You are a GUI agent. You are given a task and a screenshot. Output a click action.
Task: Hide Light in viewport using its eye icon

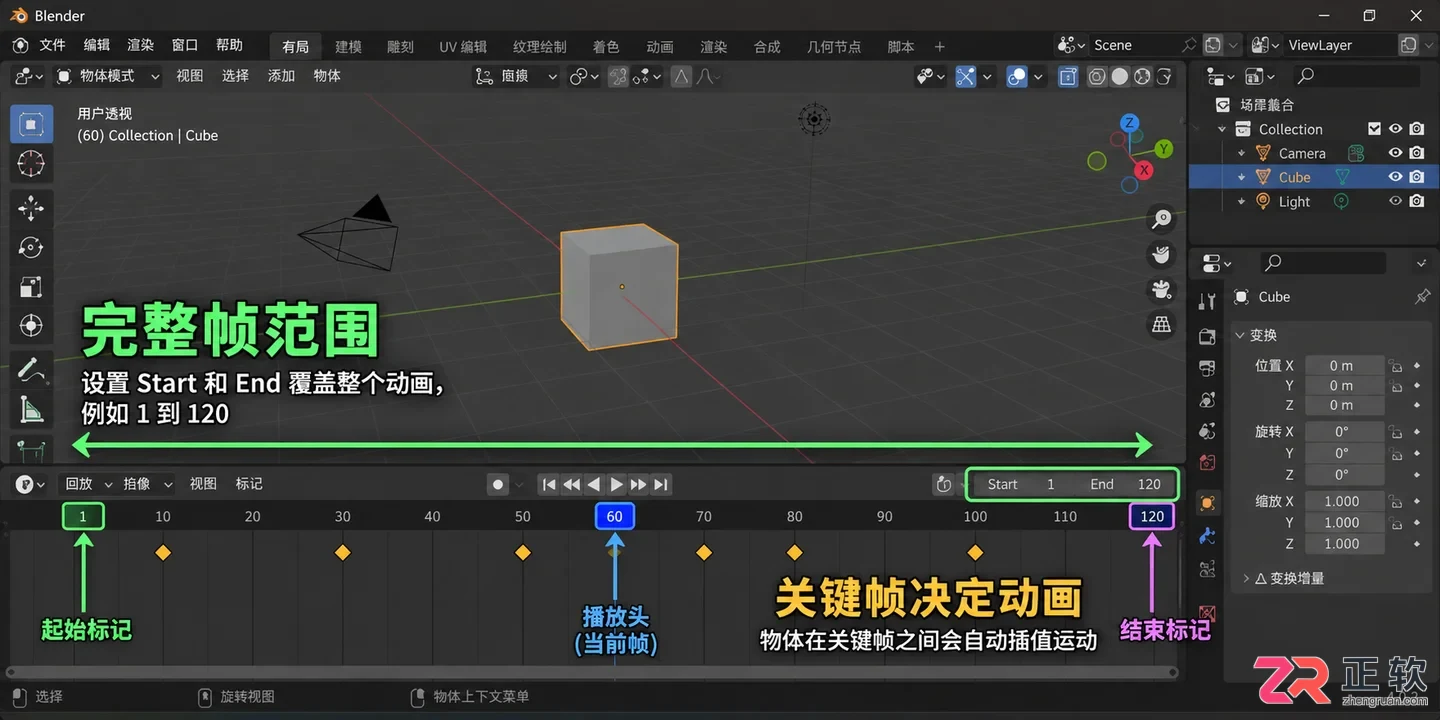pos(1395,201)
